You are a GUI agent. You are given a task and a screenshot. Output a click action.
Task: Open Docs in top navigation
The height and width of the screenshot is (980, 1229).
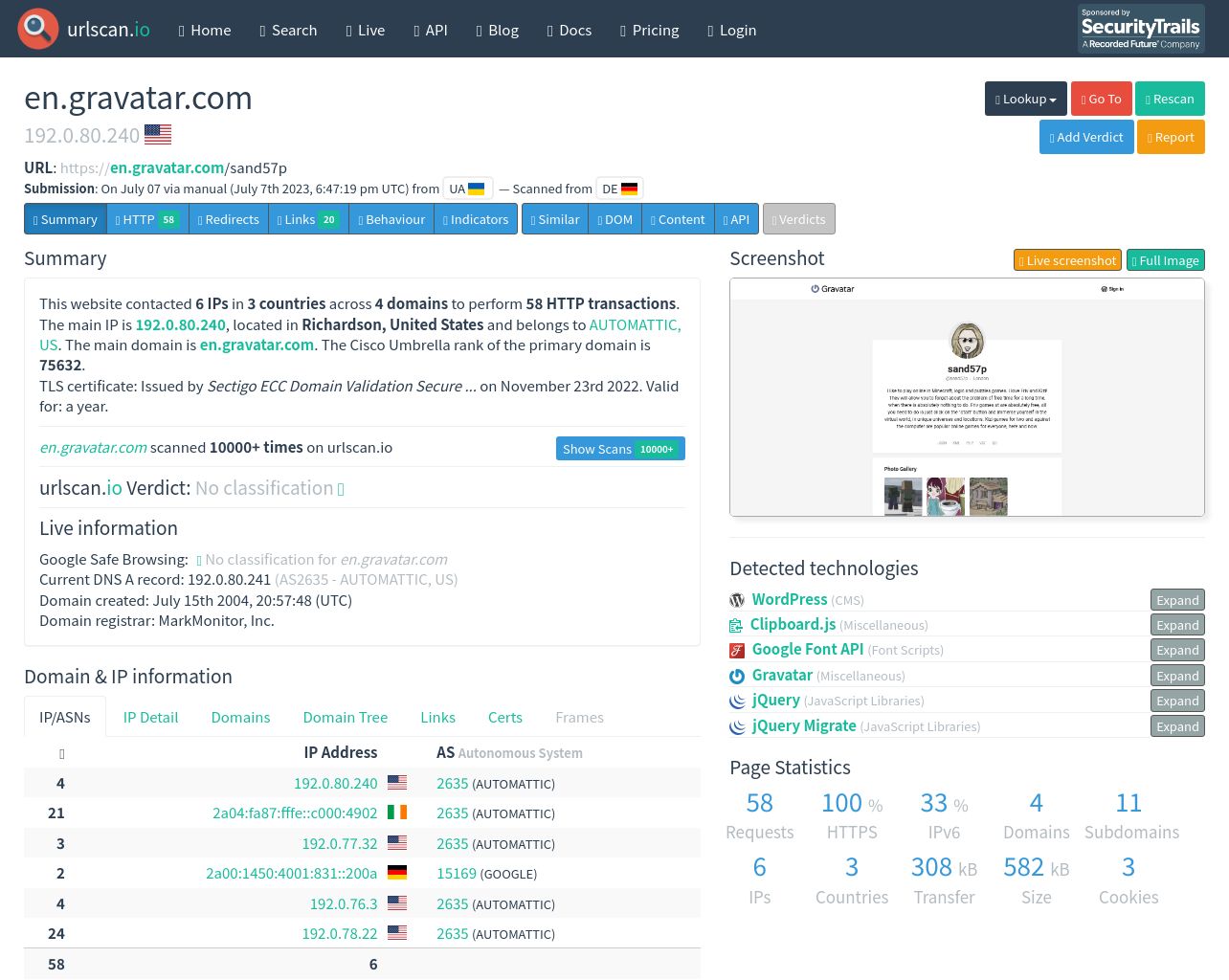pyautogui.click(x=570, y=30)
